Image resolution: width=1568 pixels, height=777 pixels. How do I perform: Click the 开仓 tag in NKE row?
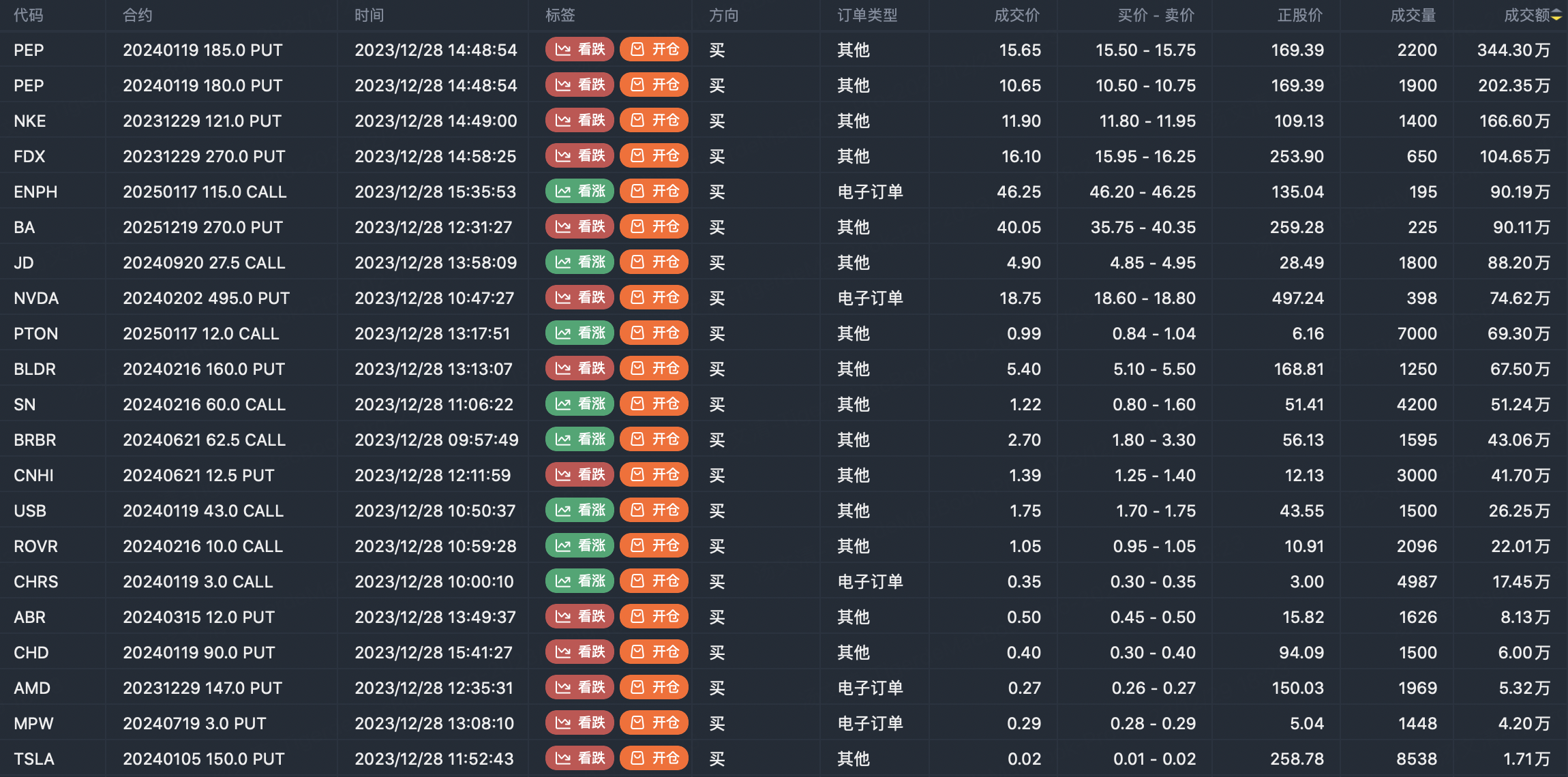tap(654, 121)
